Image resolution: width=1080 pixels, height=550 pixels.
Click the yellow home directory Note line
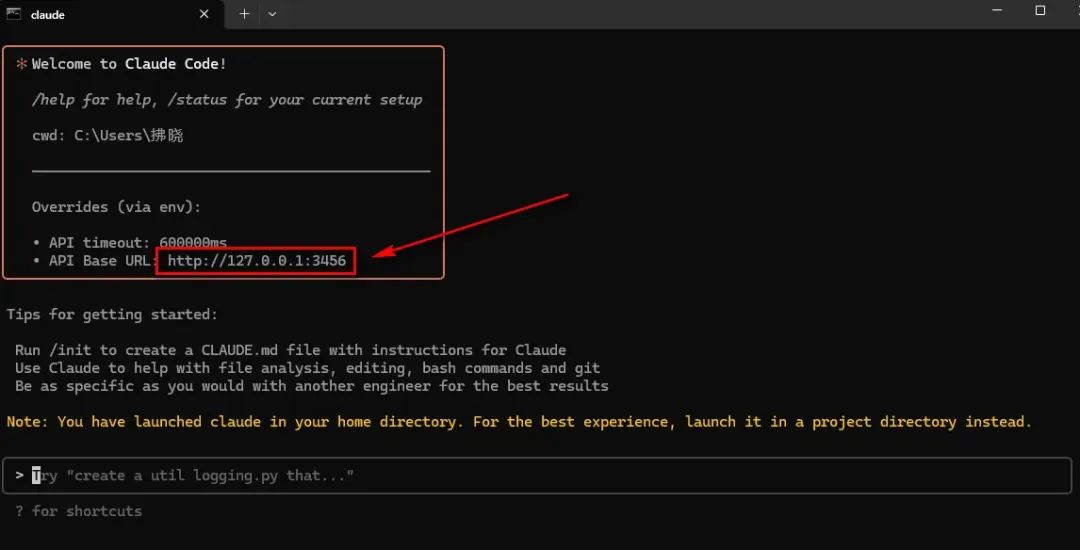pyautogui.click(x=519, y=422)
